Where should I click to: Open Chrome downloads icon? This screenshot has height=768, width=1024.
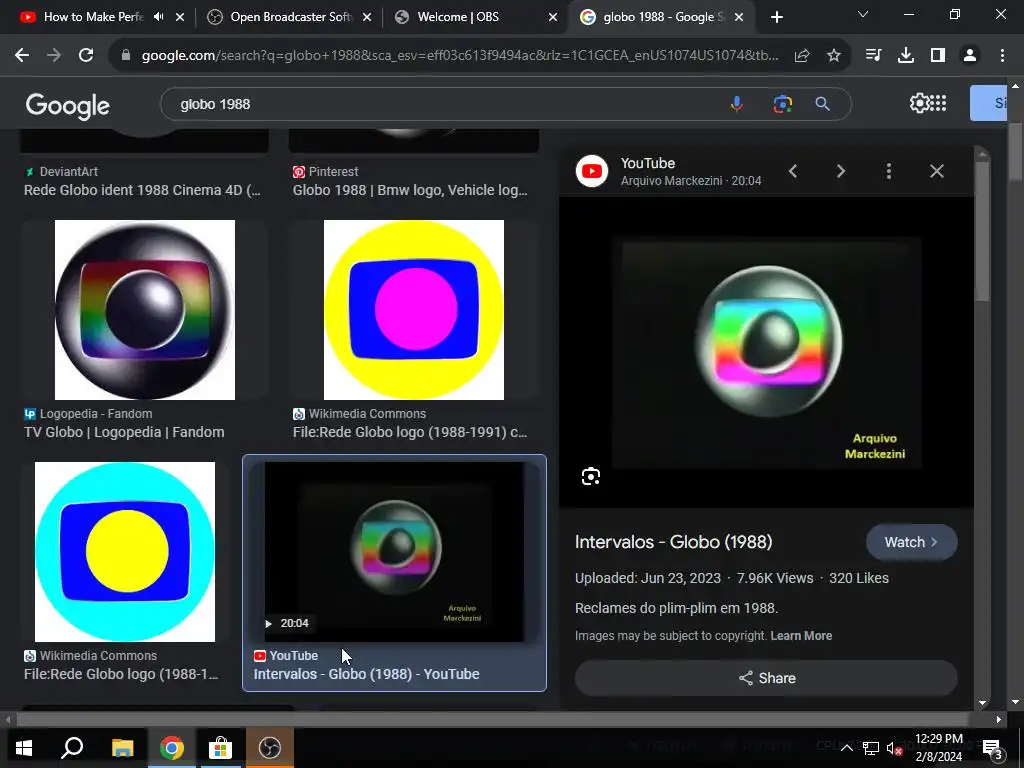pos(905,56)
